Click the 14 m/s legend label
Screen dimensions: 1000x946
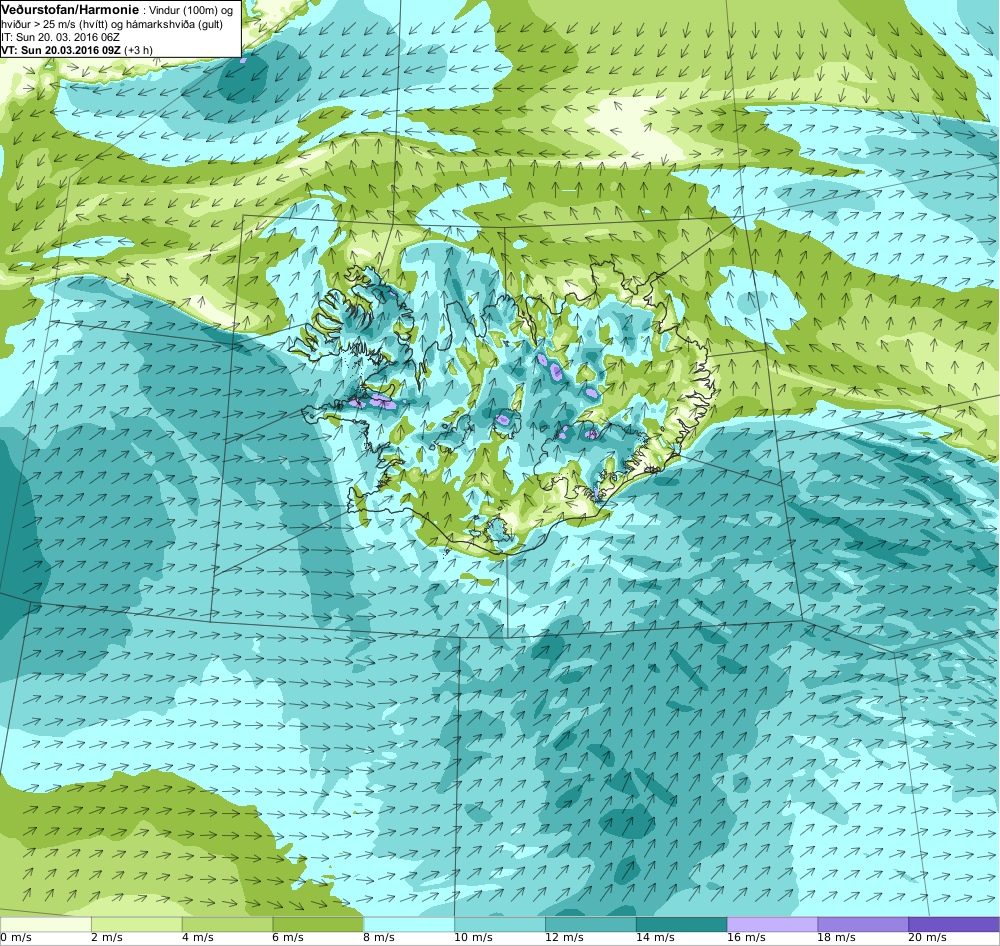[654, 937]
